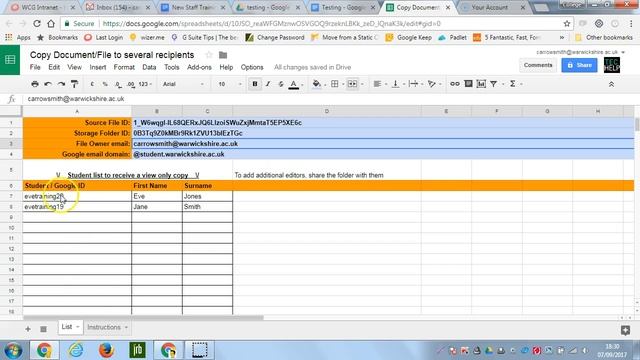Image resolution: width=640 pixels, height=360 pixels.
Task: Click the Comments button
Action: click(x=538, y=65)
